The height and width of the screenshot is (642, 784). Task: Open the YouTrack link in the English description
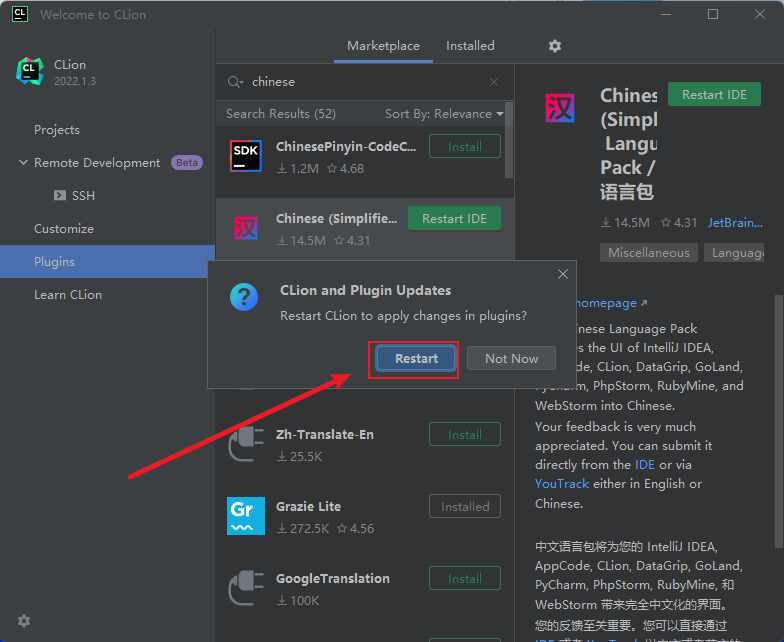(562, 484)
